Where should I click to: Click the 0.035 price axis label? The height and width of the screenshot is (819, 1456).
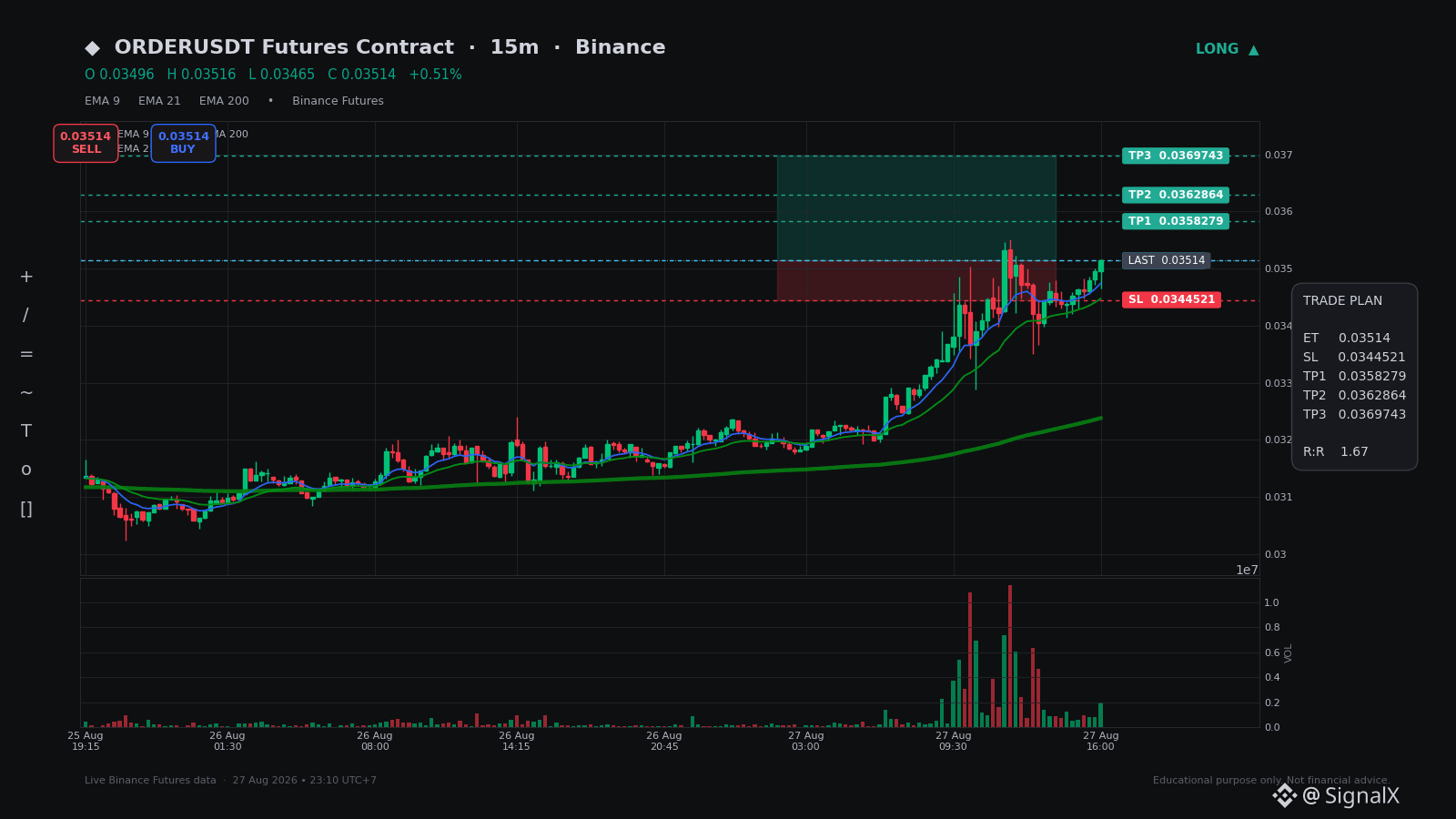(x=1279, y=269)
